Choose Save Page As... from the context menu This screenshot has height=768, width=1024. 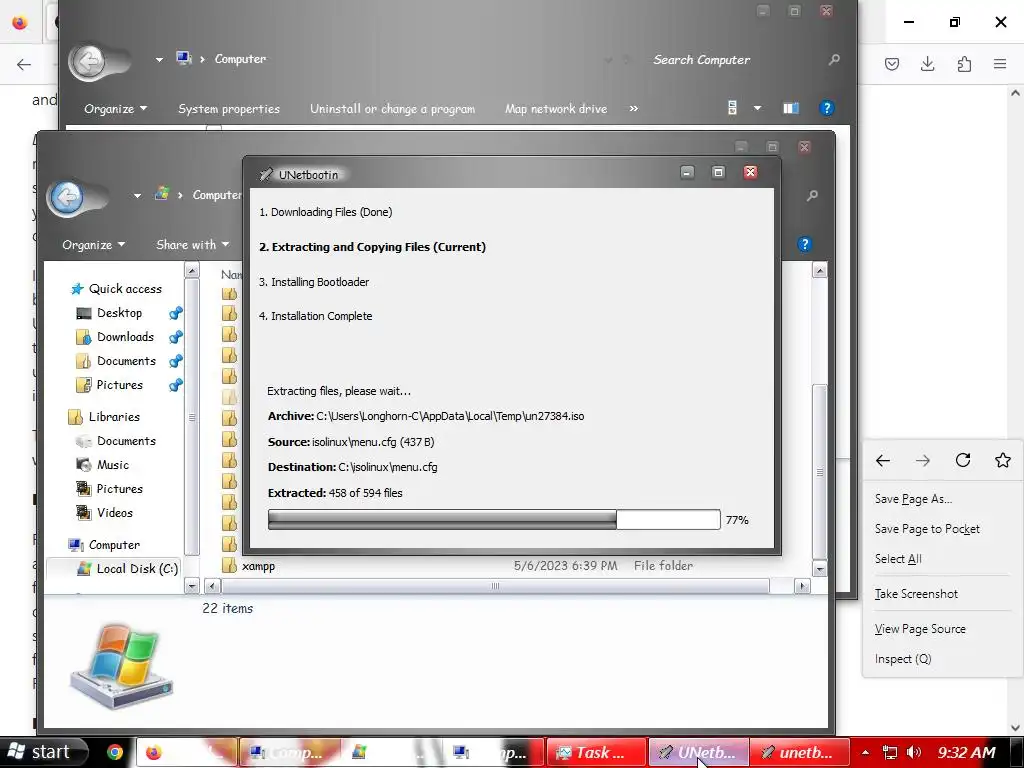tap(914, 499)
